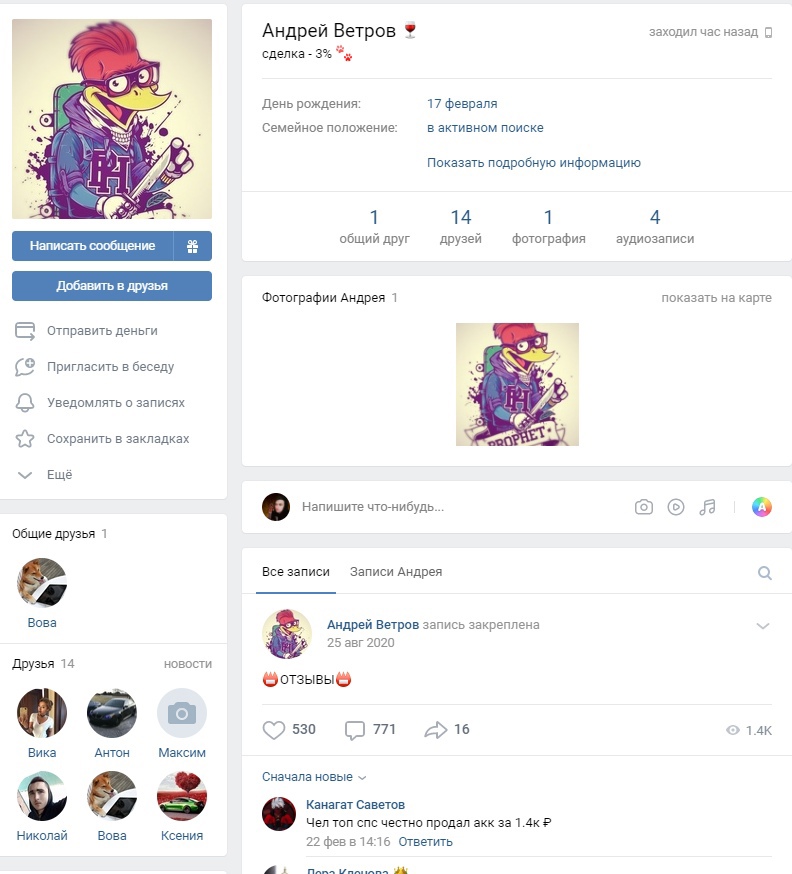
Task: Select the Все записи tab
Action: tap(295, 572)
